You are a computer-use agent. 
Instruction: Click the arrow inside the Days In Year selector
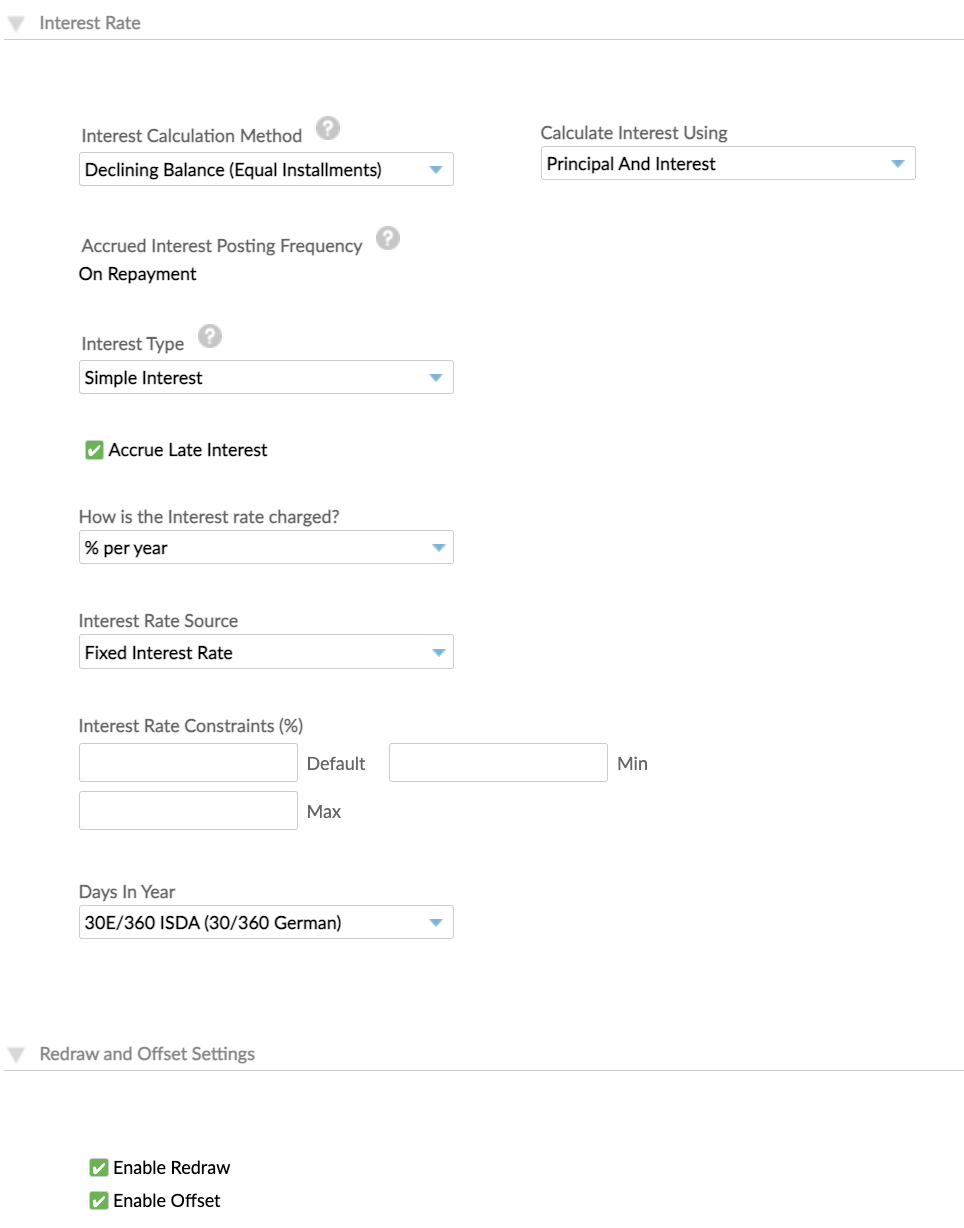click(435, 922)
